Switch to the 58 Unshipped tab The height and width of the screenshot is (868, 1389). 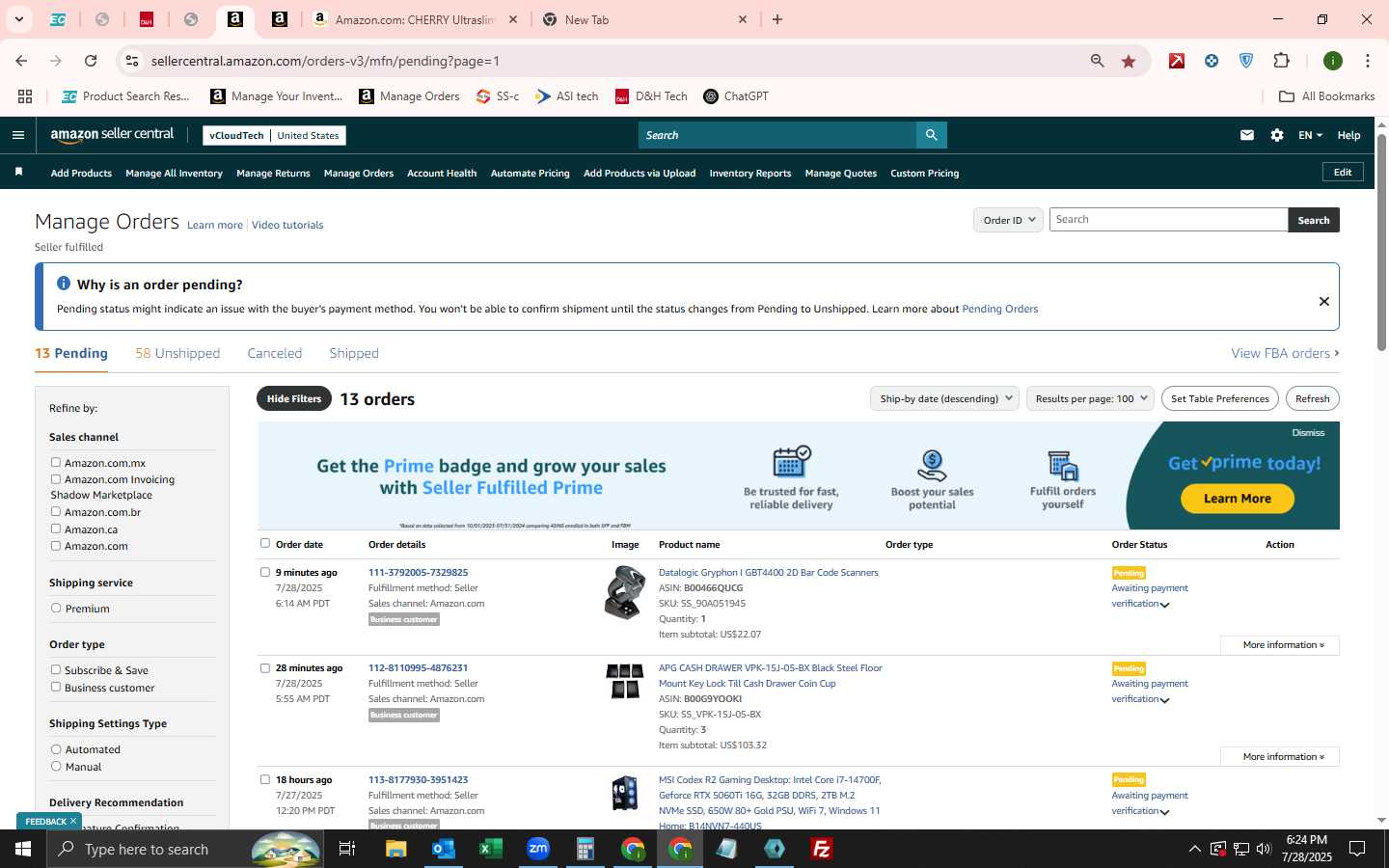(177, 353)
